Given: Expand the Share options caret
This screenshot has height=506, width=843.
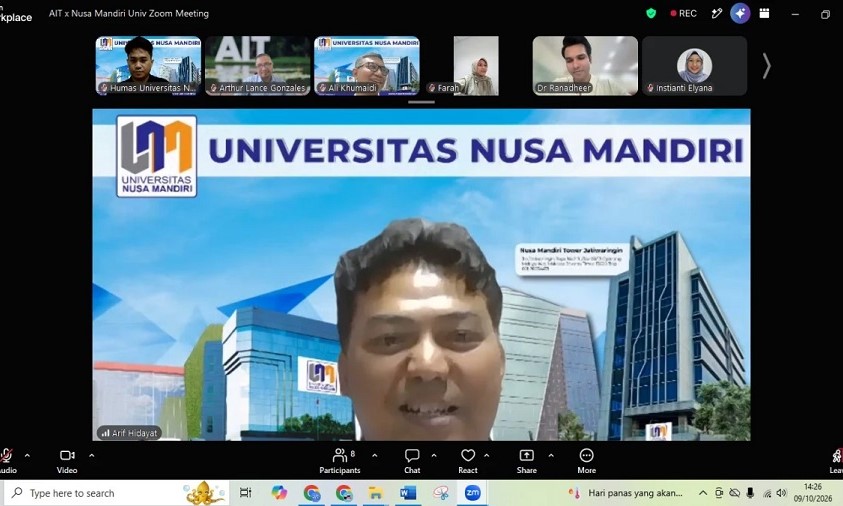Looking at the screenshot, I should tap(551, 455).
